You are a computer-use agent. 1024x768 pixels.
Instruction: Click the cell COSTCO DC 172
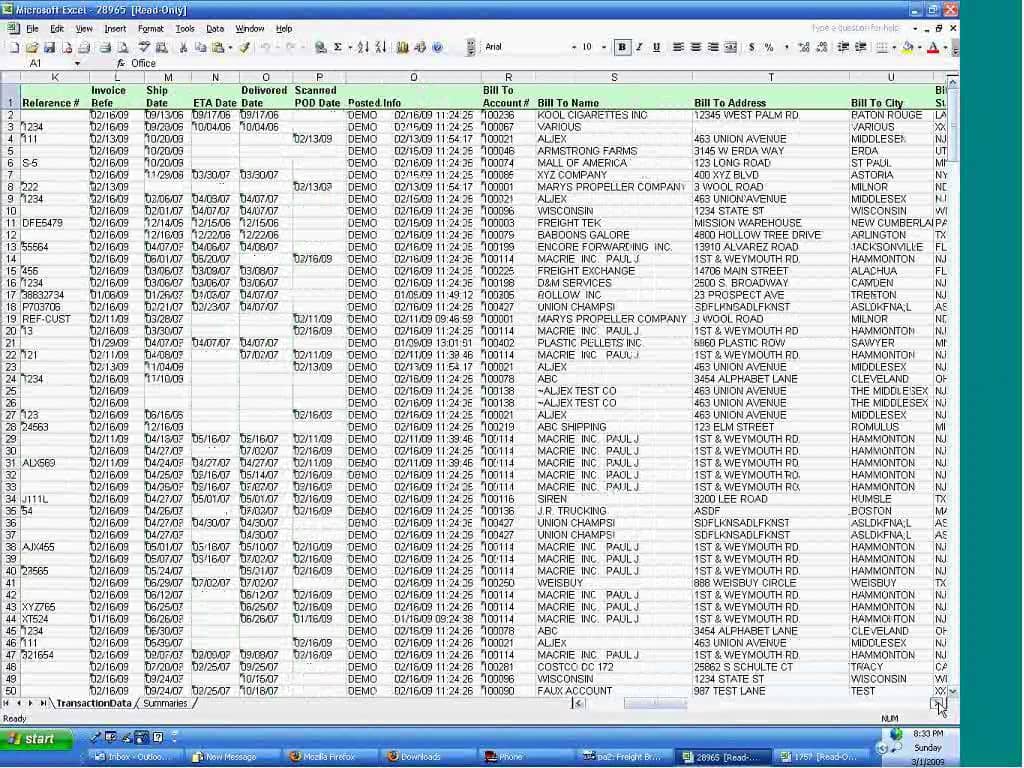point(613,667)
